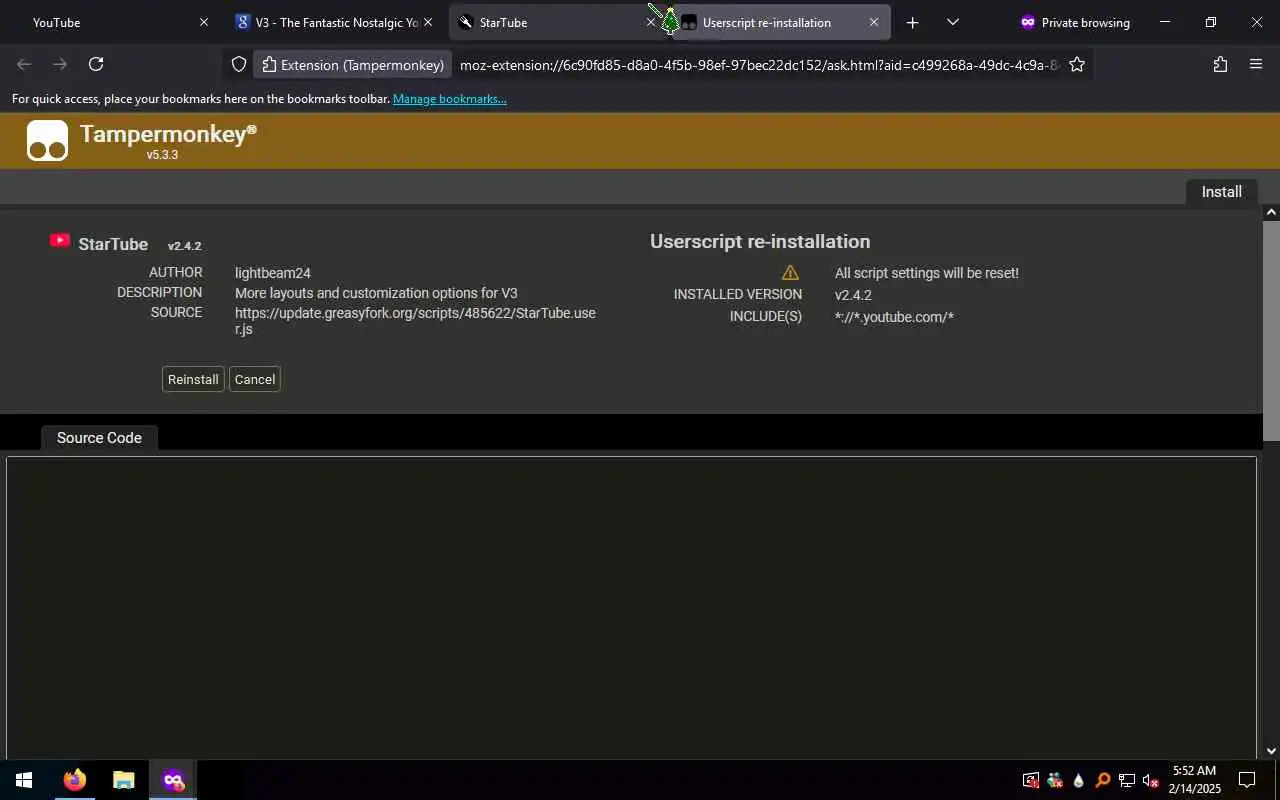Viewport: 1280px width, 800px height.
Task: Close the YouTube browser tab
Action: pyautogui.click(x=204, y=22)
